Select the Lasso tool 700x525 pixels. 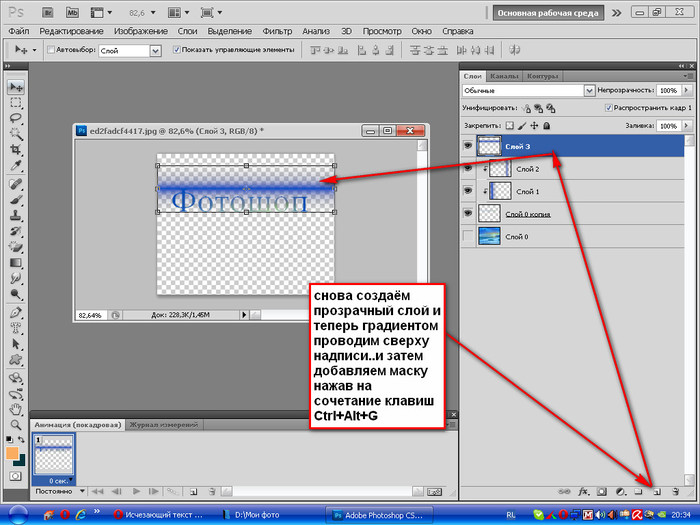pos(16,118)
